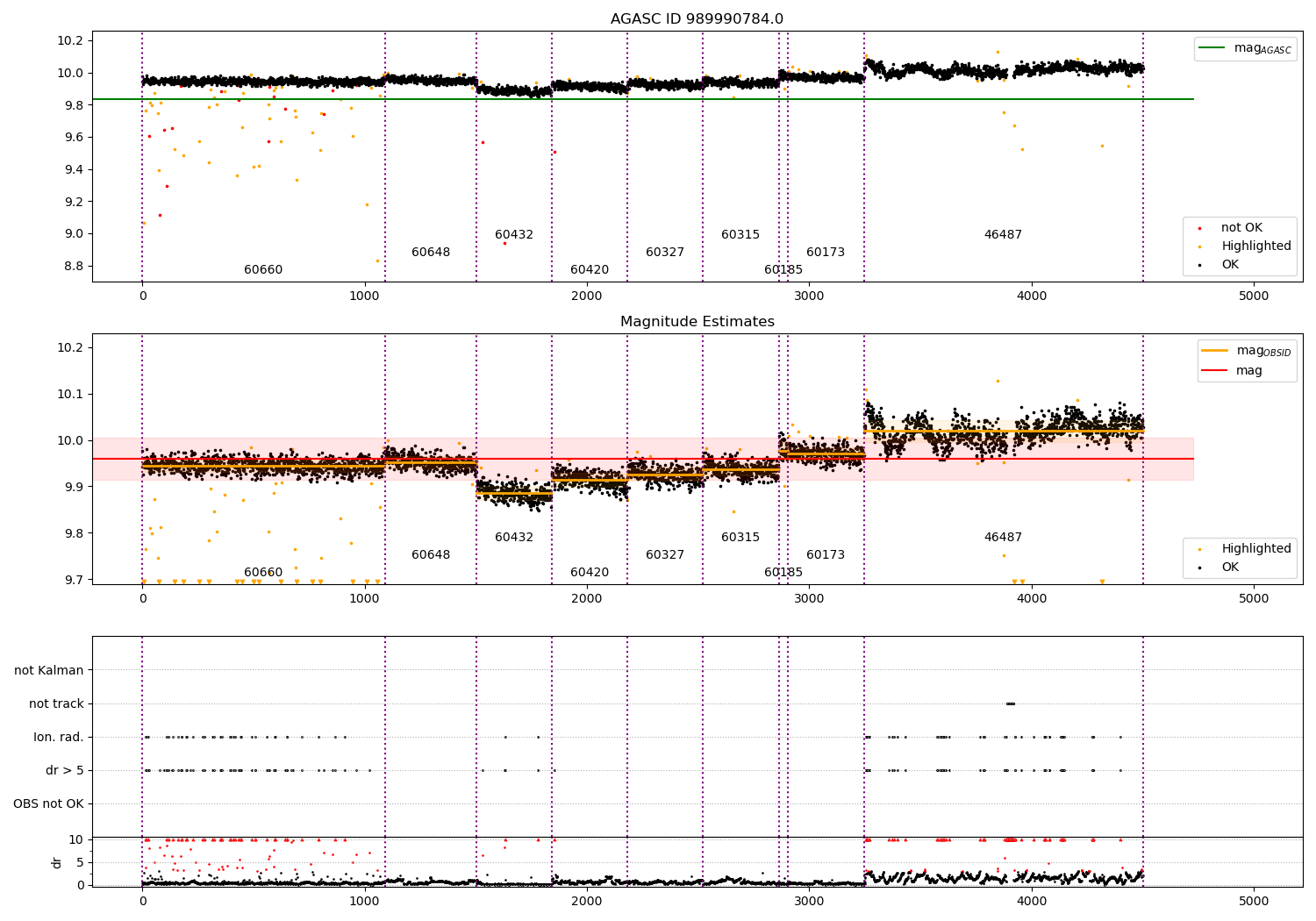The height and width of the screenshot is (921, 1316).
Task: Click the green mag AGASC legend line sample
Action: tap(1212, 48)
